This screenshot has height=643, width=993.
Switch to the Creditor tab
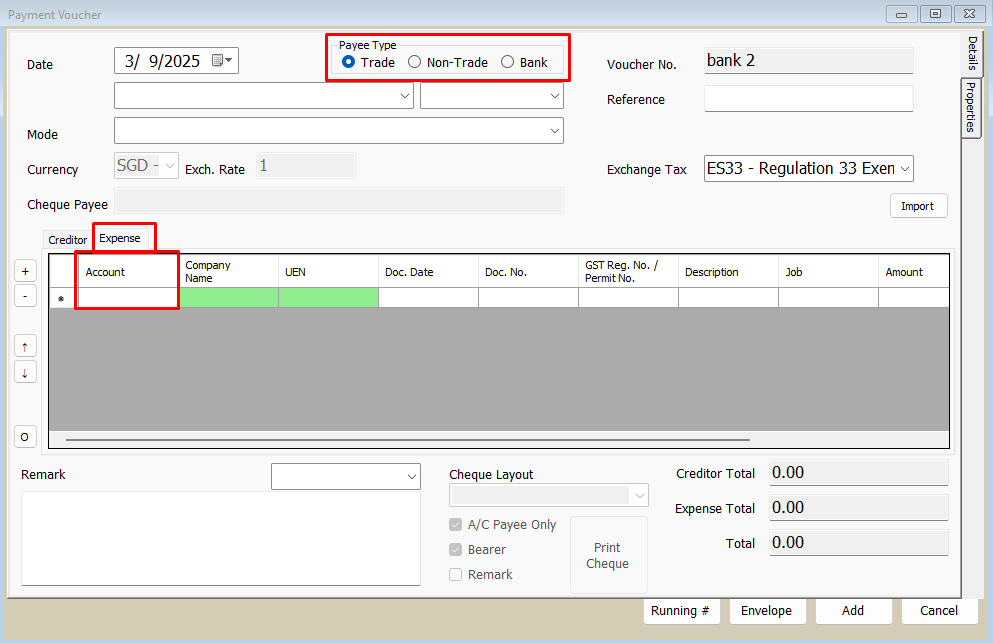(68, 240)
